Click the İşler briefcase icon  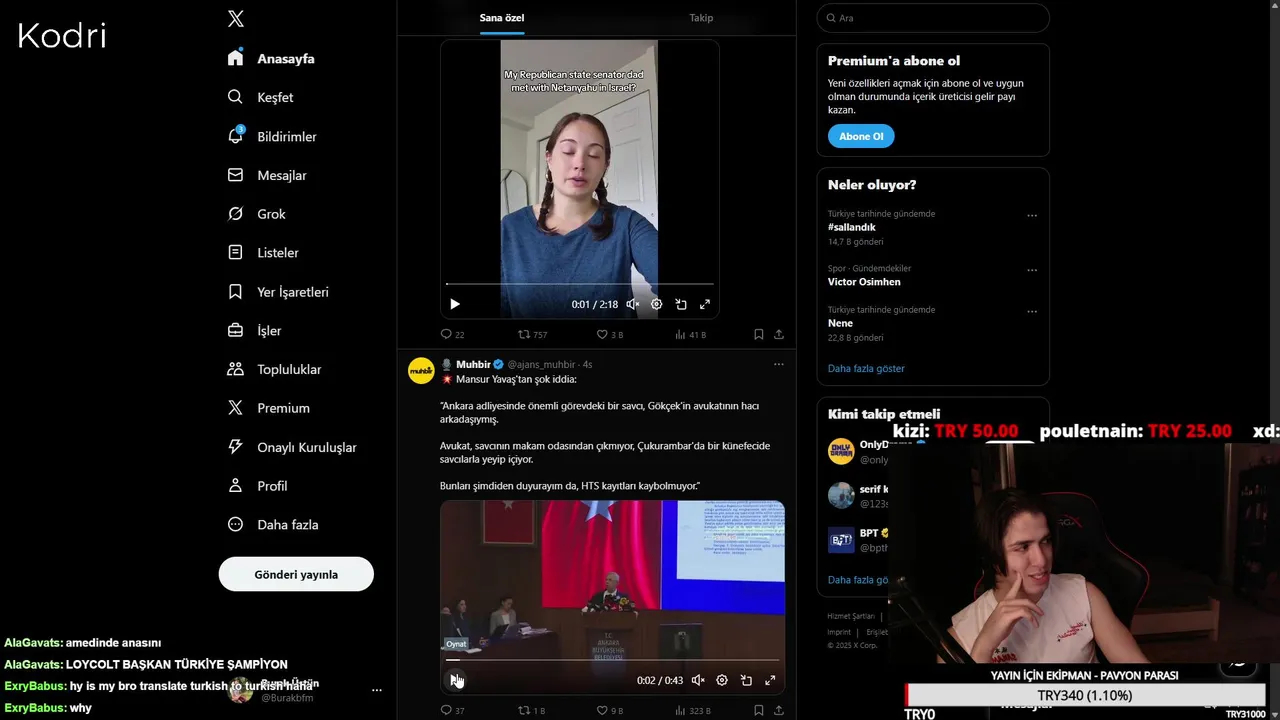pos(235,330)
